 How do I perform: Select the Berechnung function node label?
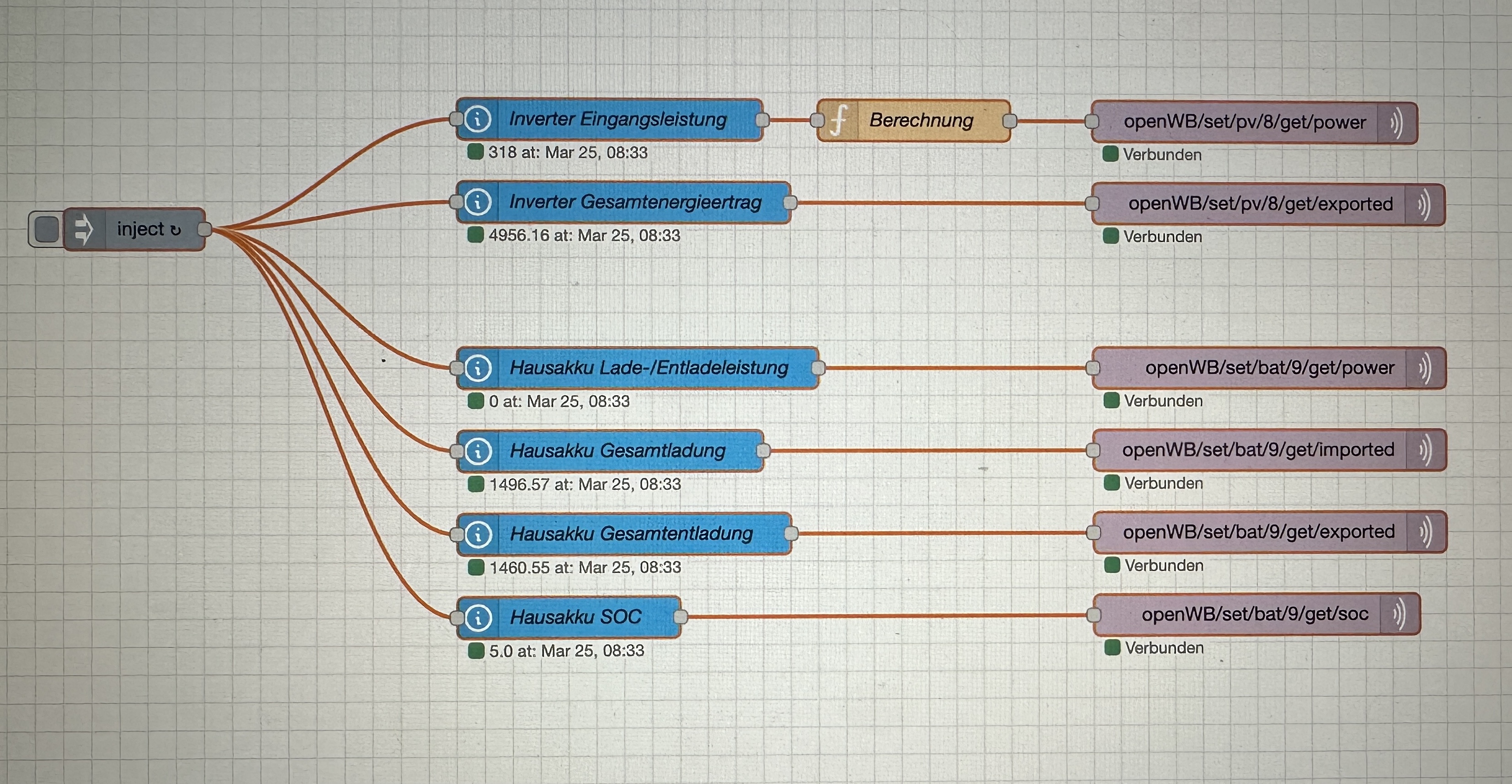tap(921, 121)
